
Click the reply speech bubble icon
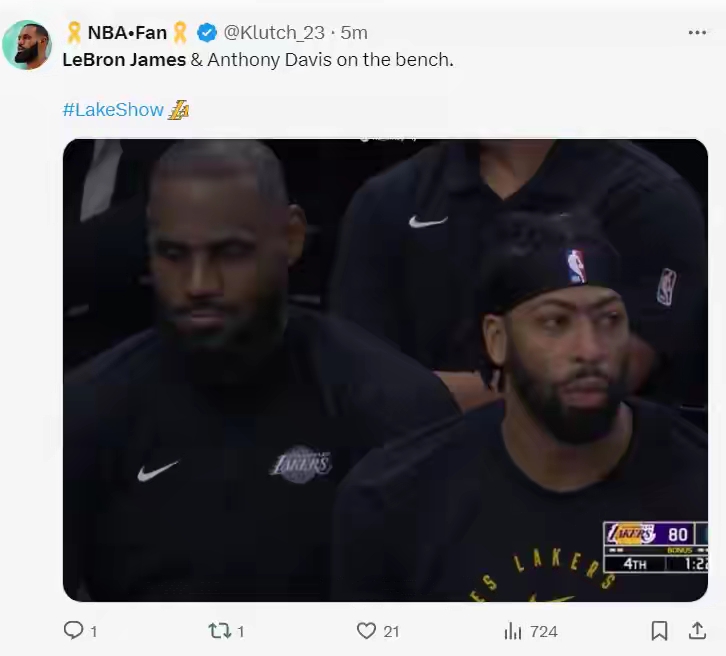coord(73,631)
